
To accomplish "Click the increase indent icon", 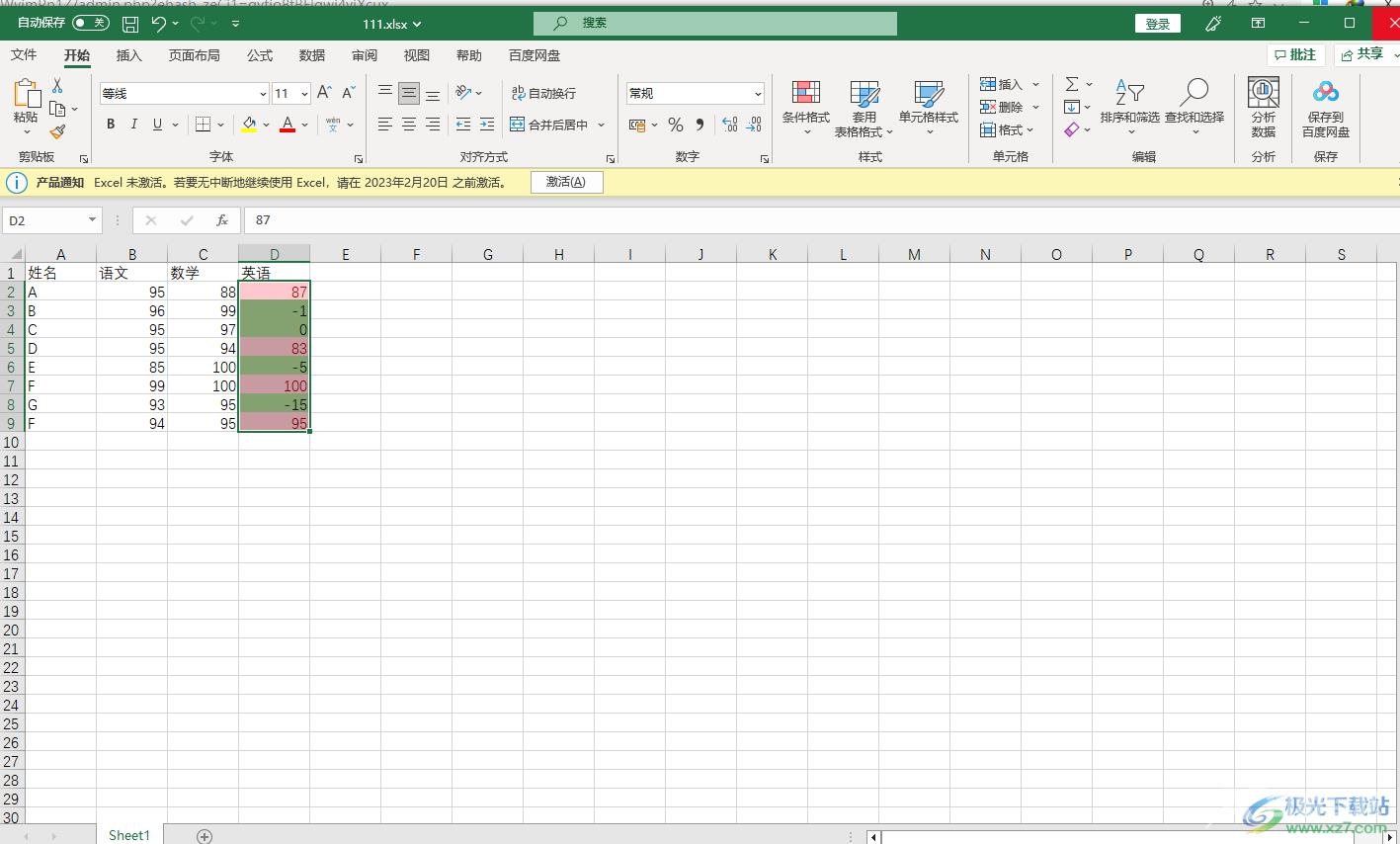I will [487, 125].
